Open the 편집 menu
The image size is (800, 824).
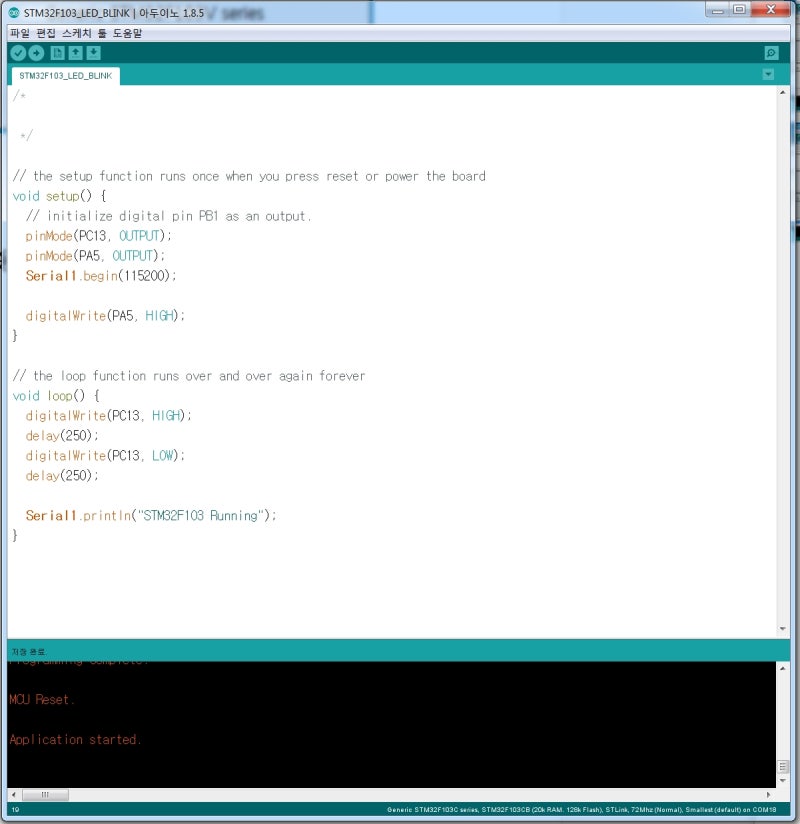tap(41, 32)
